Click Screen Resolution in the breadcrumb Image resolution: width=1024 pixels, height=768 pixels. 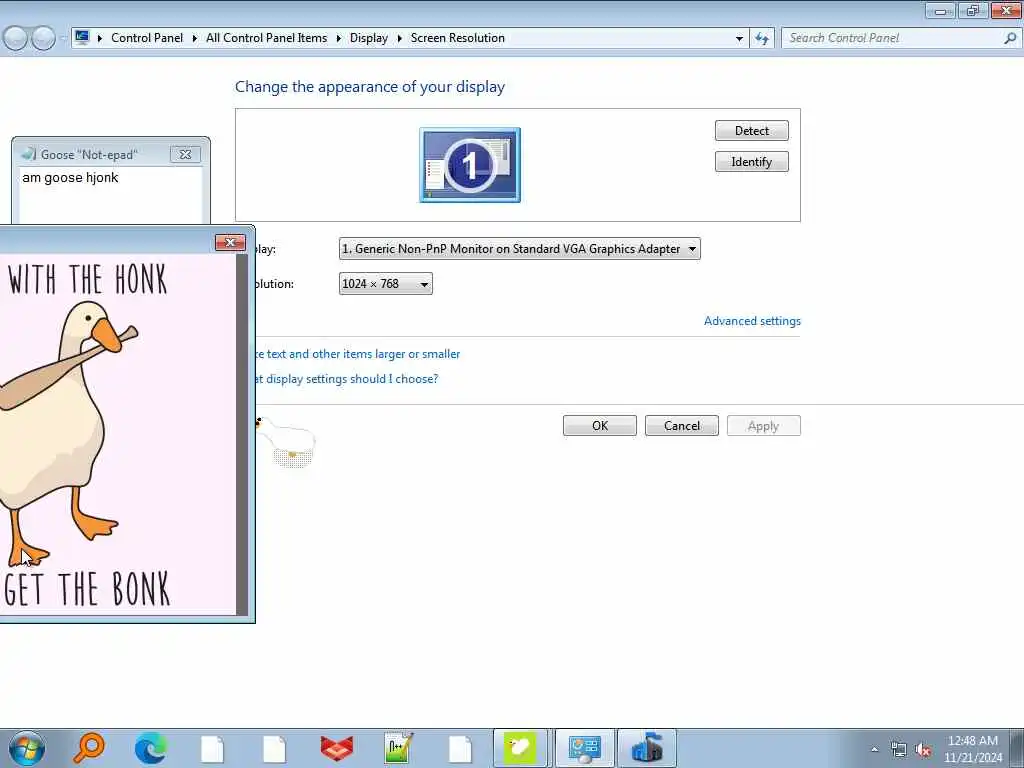tap(458, 38)
